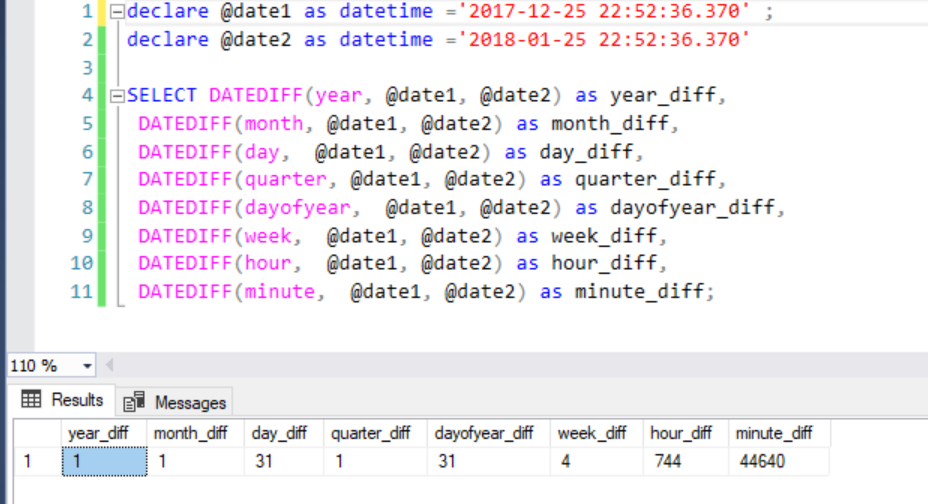Click the week datepart on line 9
Image resolution: width=928 pixels, height=504 pixels.
pos(268,236)
